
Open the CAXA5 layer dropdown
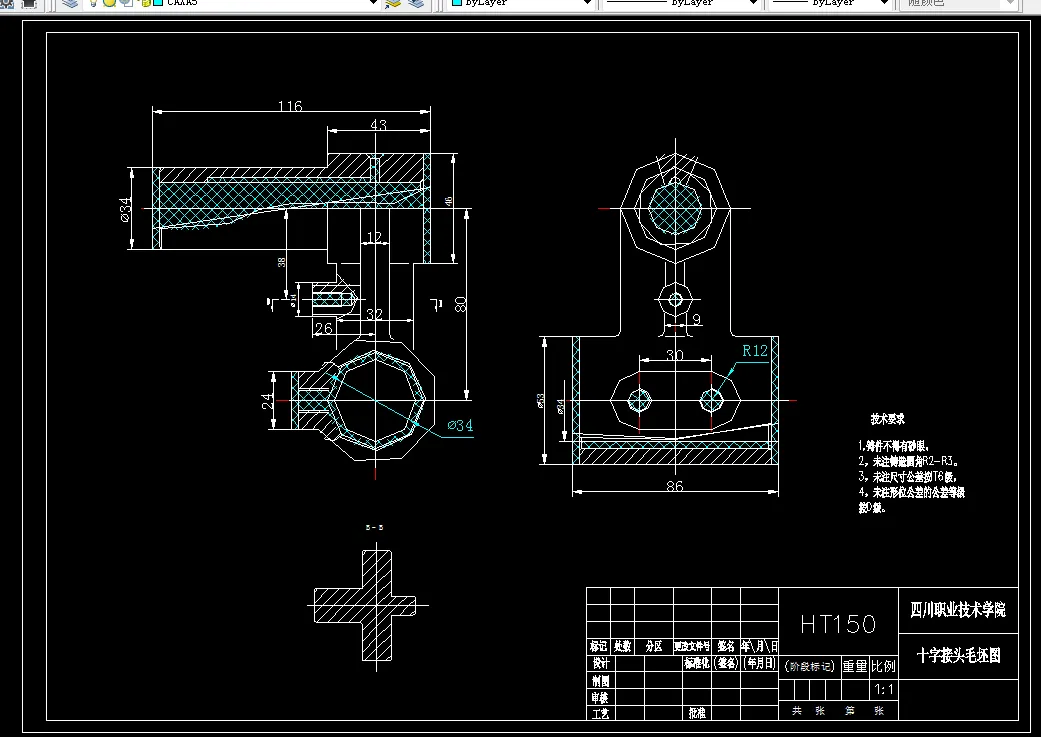(374, 3)
